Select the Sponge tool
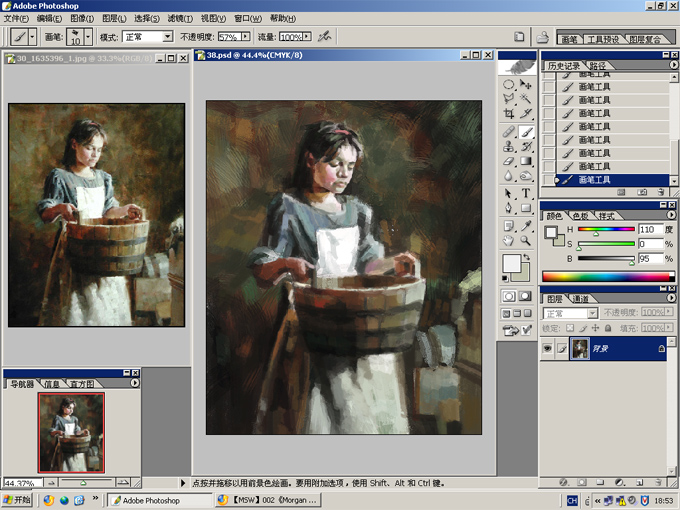 pyautogui.click(x=526, y=176)
